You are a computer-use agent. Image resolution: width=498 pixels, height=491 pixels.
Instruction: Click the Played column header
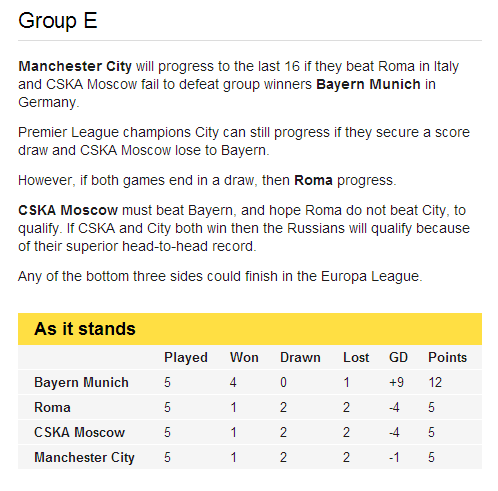click(x=186, y=358)
